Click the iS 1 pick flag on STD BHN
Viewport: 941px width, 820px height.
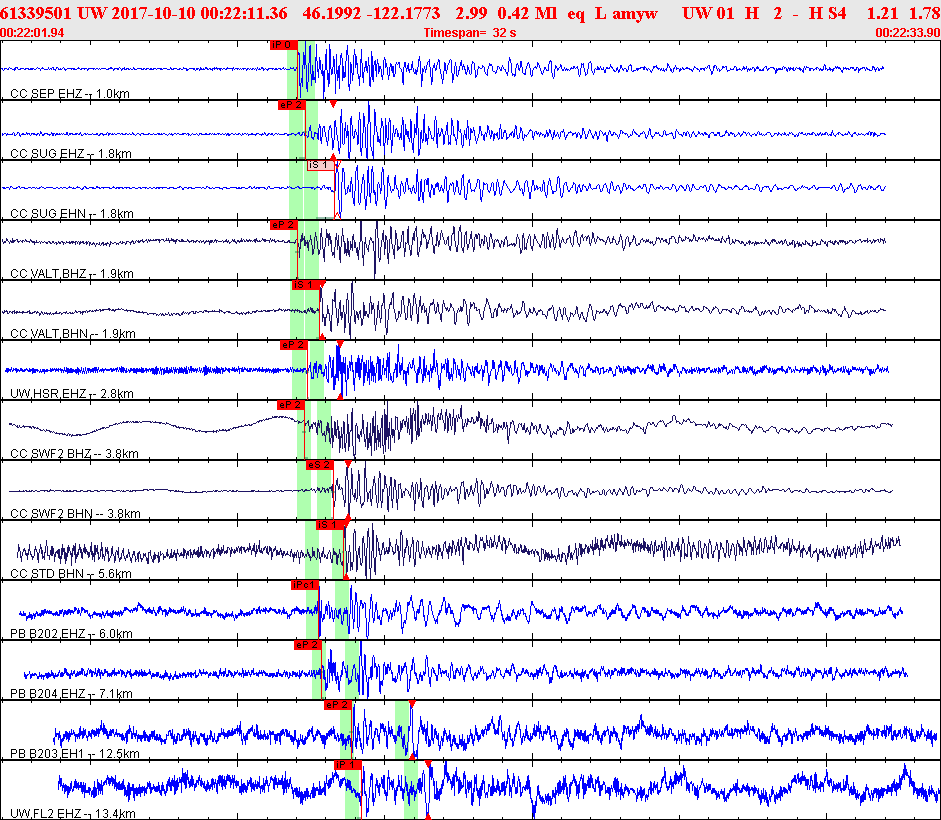click(x=330, y=525)
